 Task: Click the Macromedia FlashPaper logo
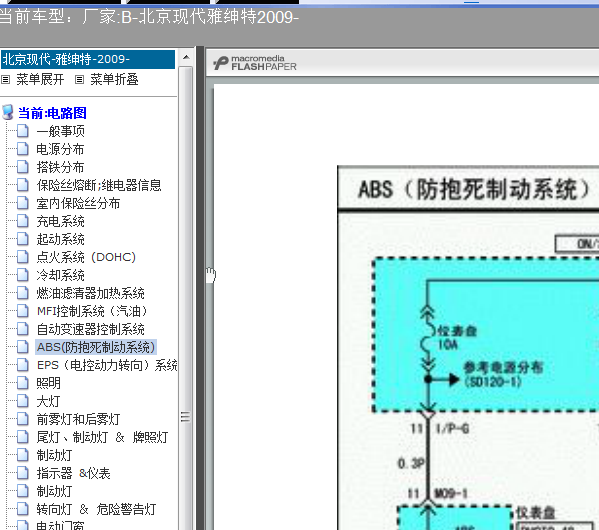coord(255,63)
